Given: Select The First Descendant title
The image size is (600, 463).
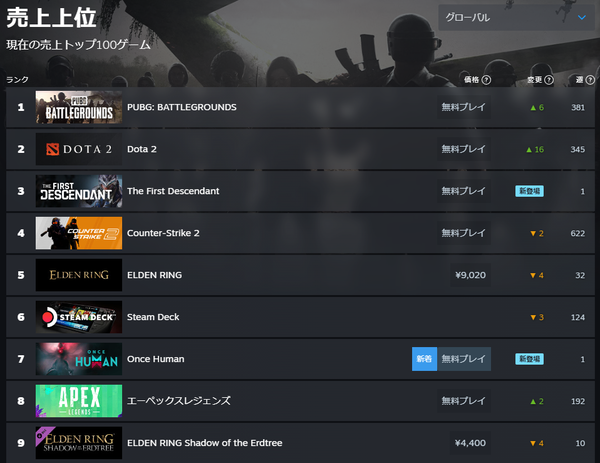Looking at the screenshot, I should click(173, 191).
